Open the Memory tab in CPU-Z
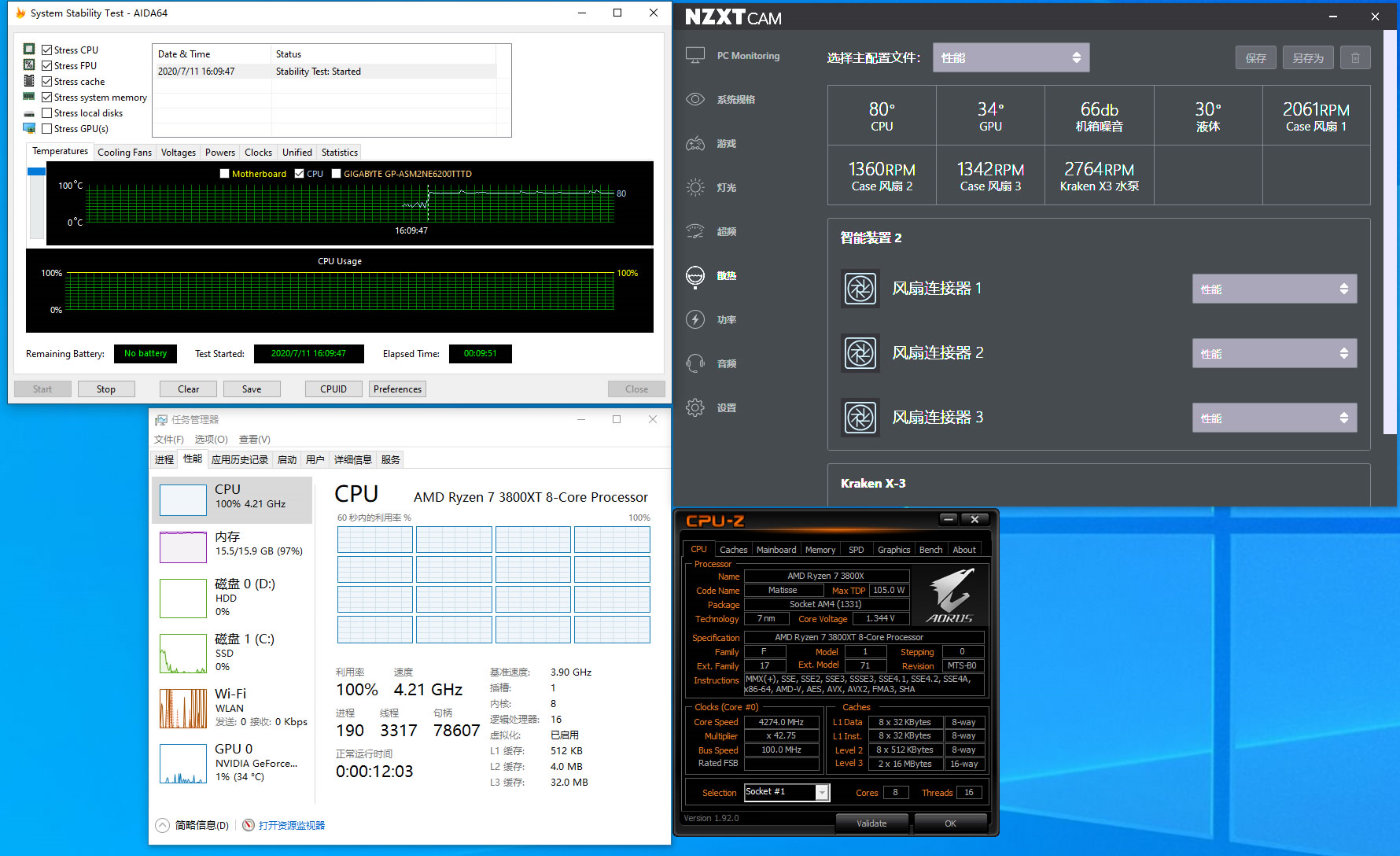1400x856 pixels. click(x=820, y=549)
